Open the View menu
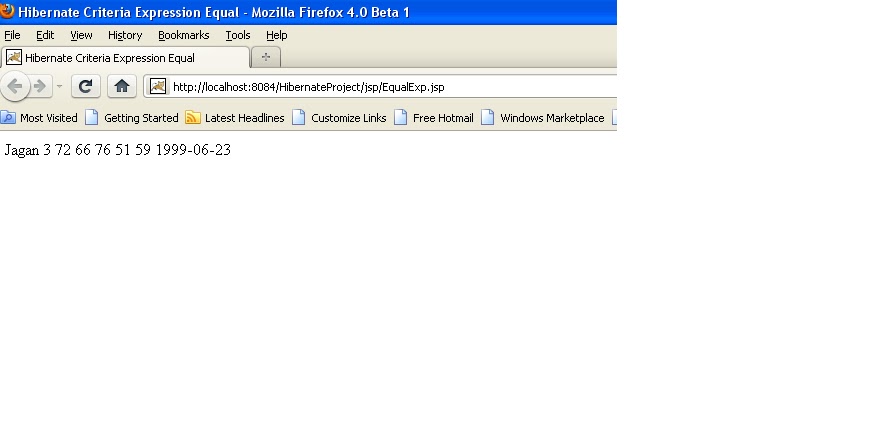The width and height of the screenshot is (885, 438). point(81,35)
